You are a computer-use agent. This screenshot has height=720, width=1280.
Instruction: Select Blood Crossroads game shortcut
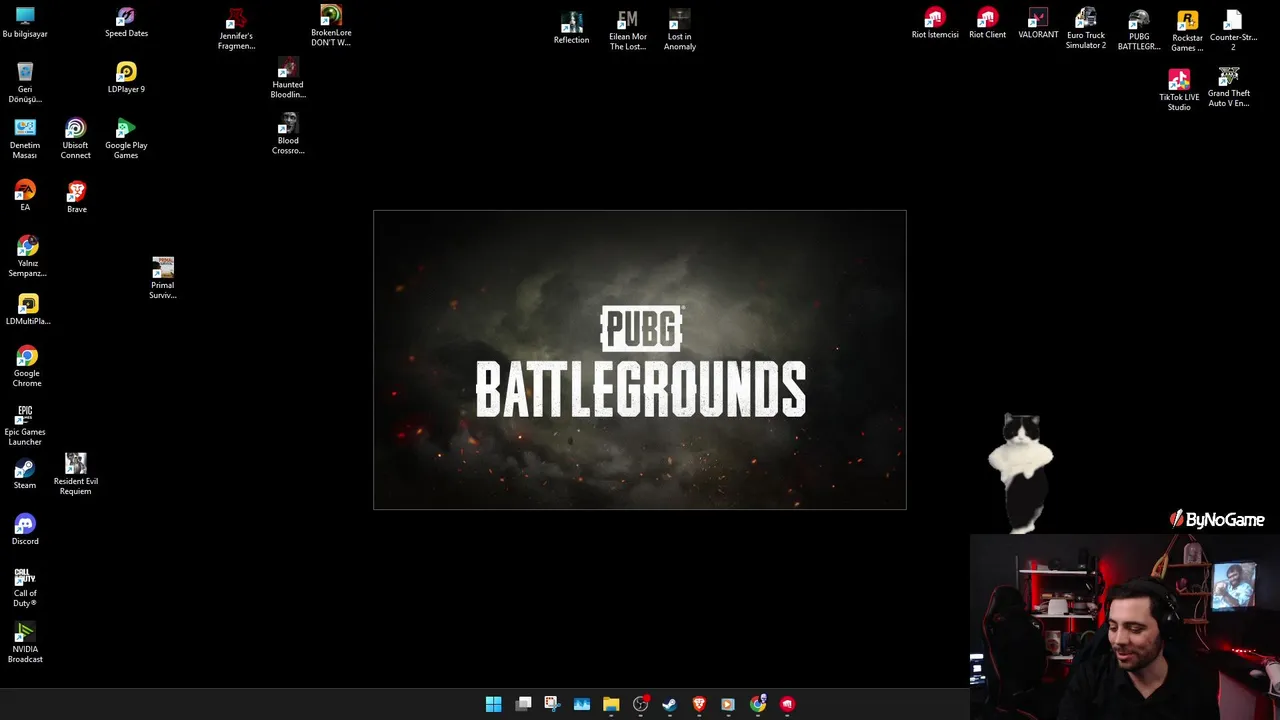tap(288, 134)
